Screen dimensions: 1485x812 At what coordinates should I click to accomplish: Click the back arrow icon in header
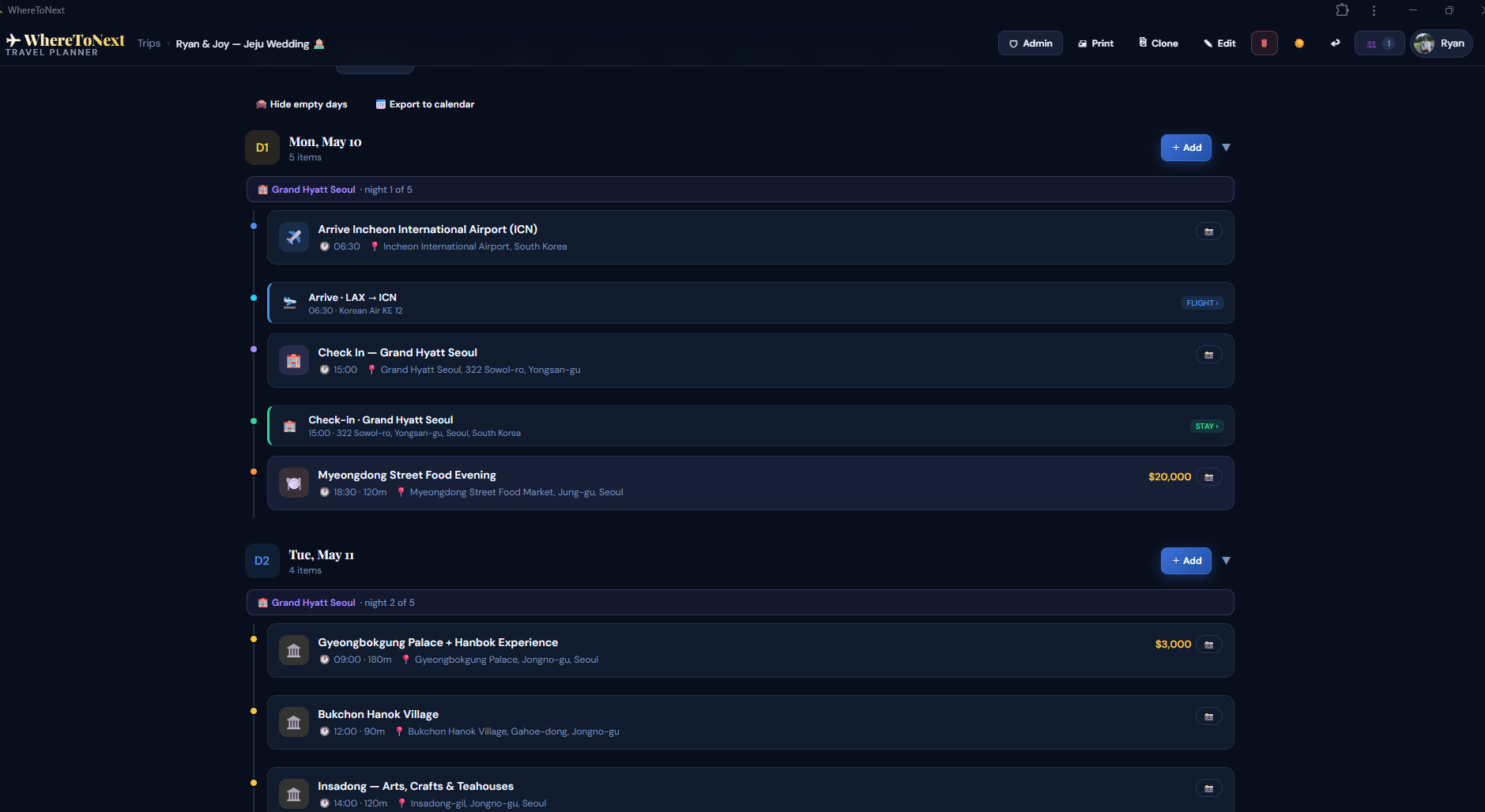click(1335, 43)
